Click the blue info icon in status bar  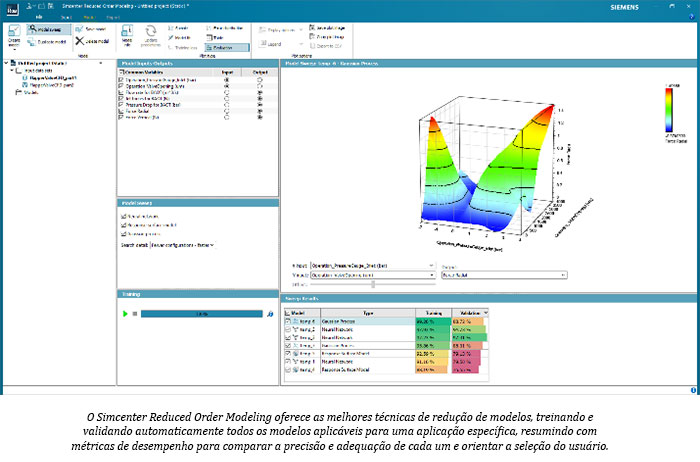[693, 390]
